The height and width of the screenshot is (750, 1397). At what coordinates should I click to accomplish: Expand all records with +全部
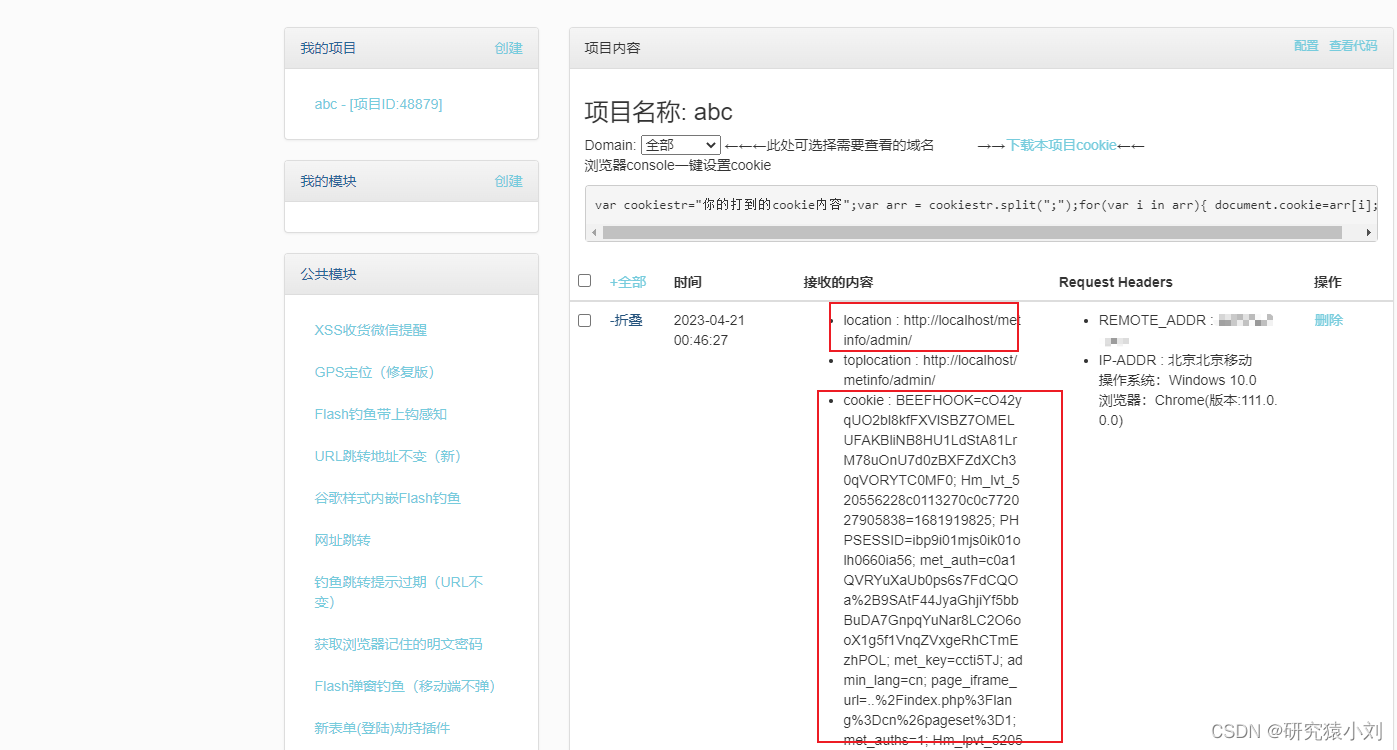[x=628, y=282]
